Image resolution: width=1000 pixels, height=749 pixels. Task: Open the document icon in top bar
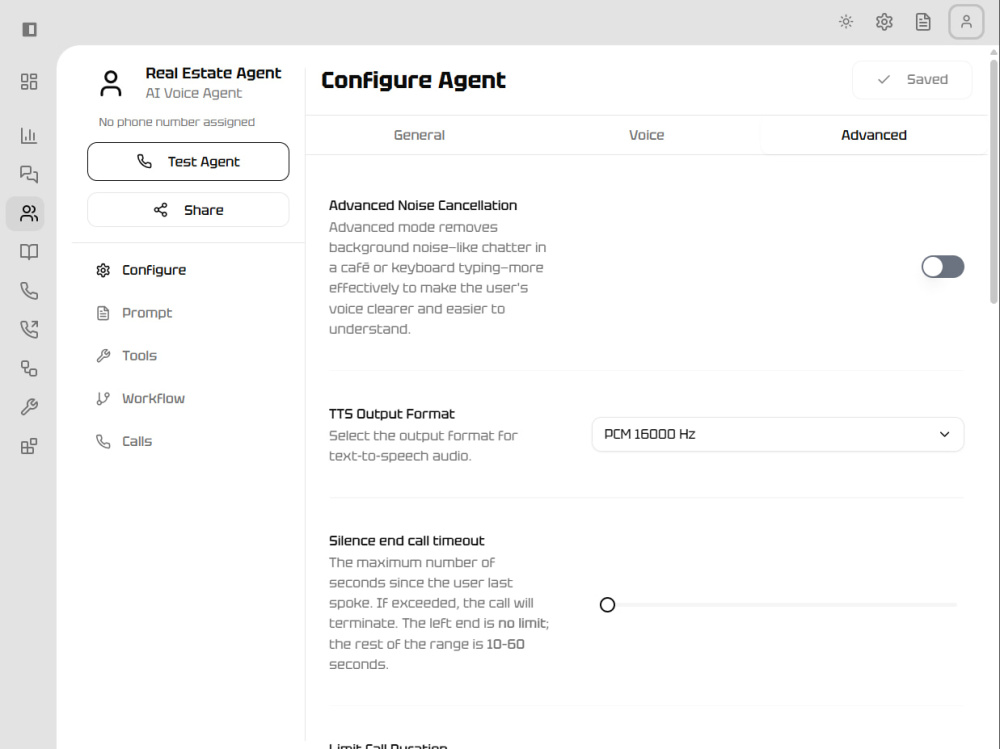(923, 22)
